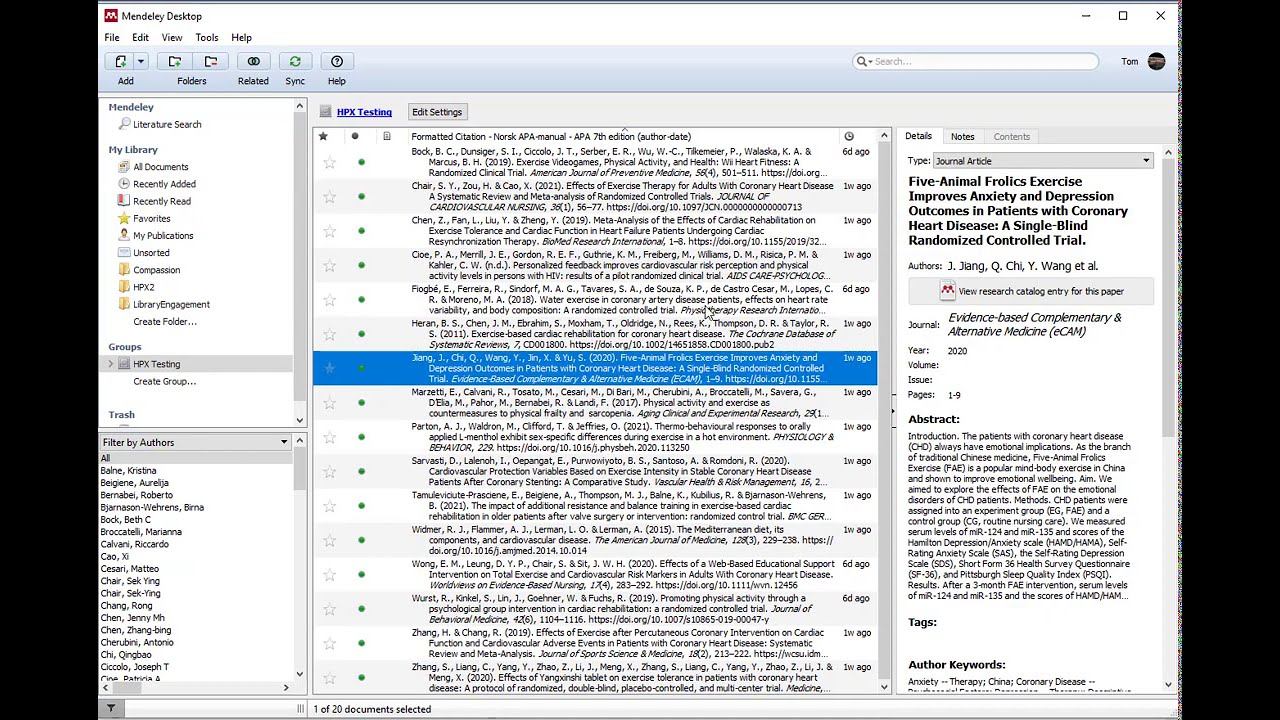Viewport: 1280px width, 720px height.
Task: Click the Add document icon
Action: tap(121, 61)
